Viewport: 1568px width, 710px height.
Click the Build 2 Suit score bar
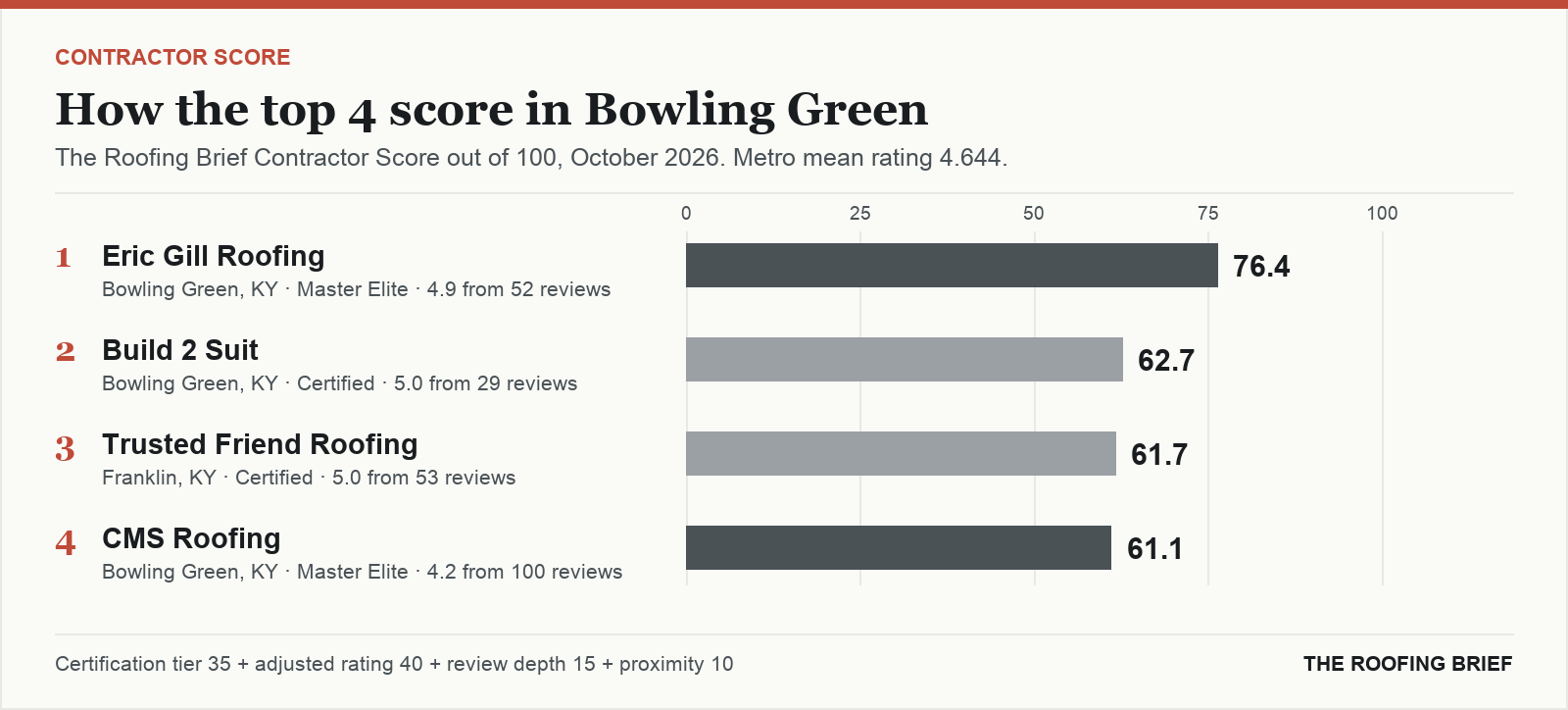905,360
